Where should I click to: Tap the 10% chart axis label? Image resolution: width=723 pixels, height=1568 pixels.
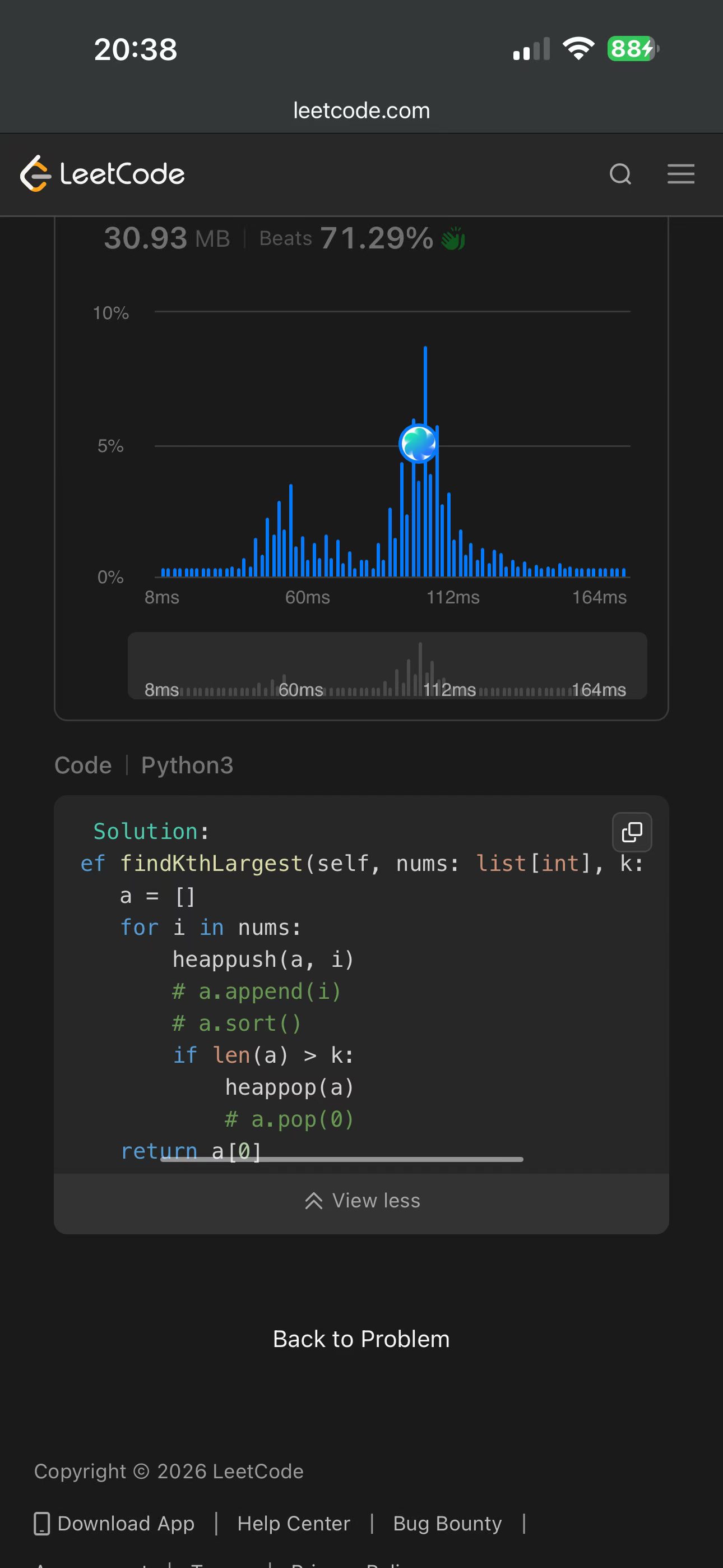tap(111, 313)
